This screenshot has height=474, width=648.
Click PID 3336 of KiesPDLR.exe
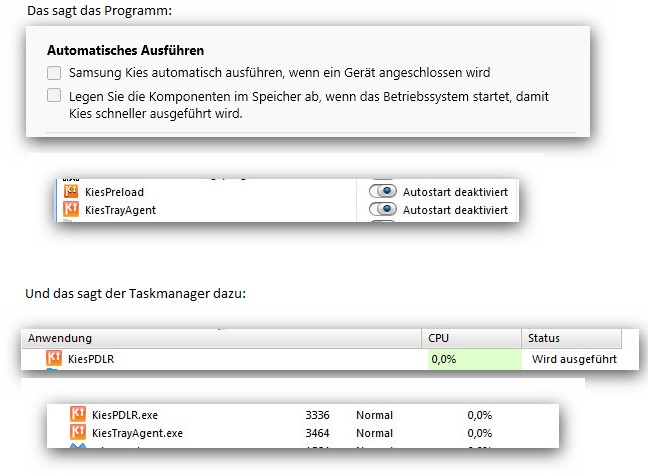[x=317, y=415]
